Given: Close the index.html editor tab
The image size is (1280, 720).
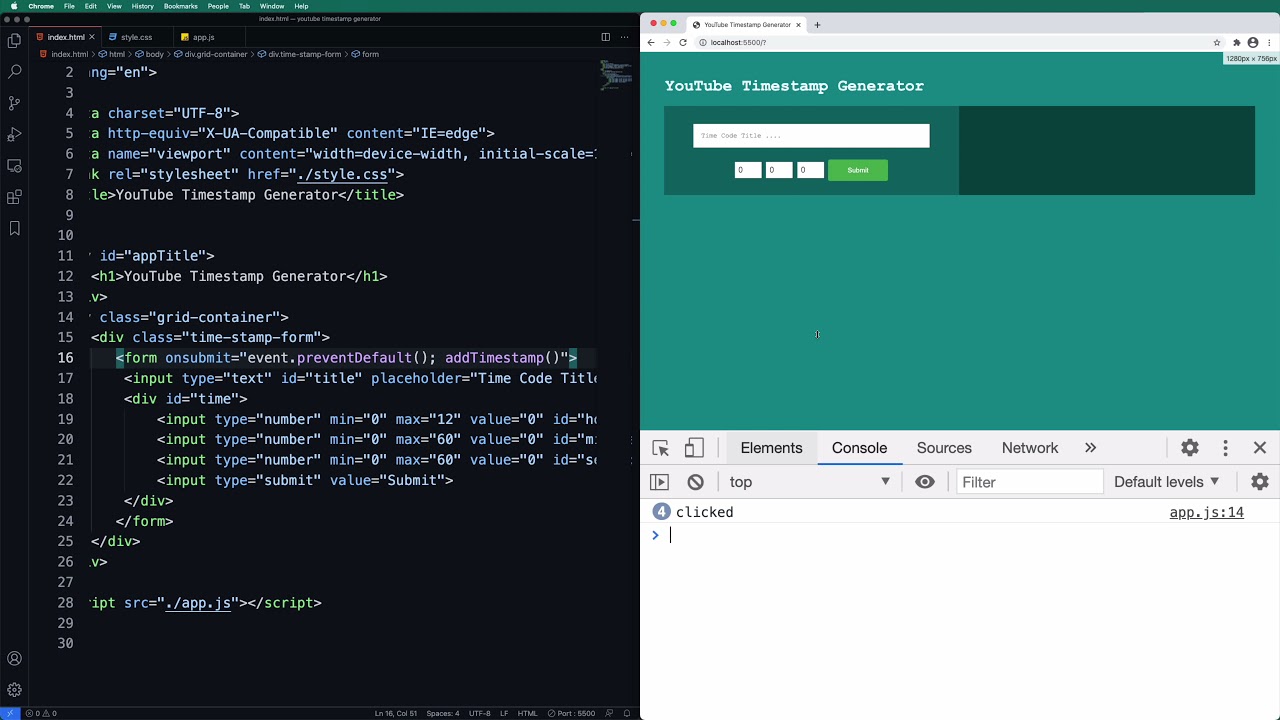Looking at the screenshot, I should (92, 37).
